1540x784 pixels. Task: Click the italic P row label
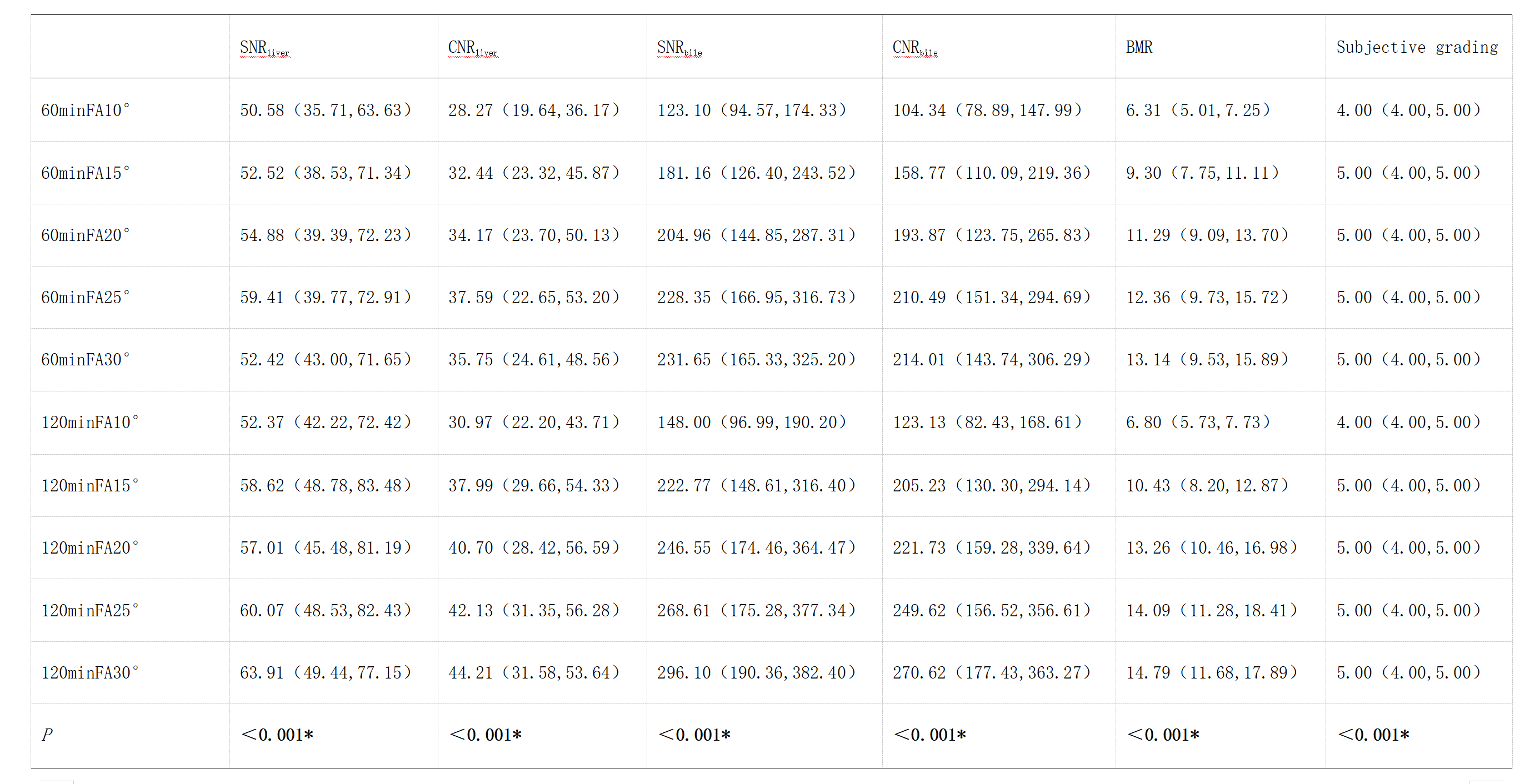pyautogui.click(x=47, y=735)
